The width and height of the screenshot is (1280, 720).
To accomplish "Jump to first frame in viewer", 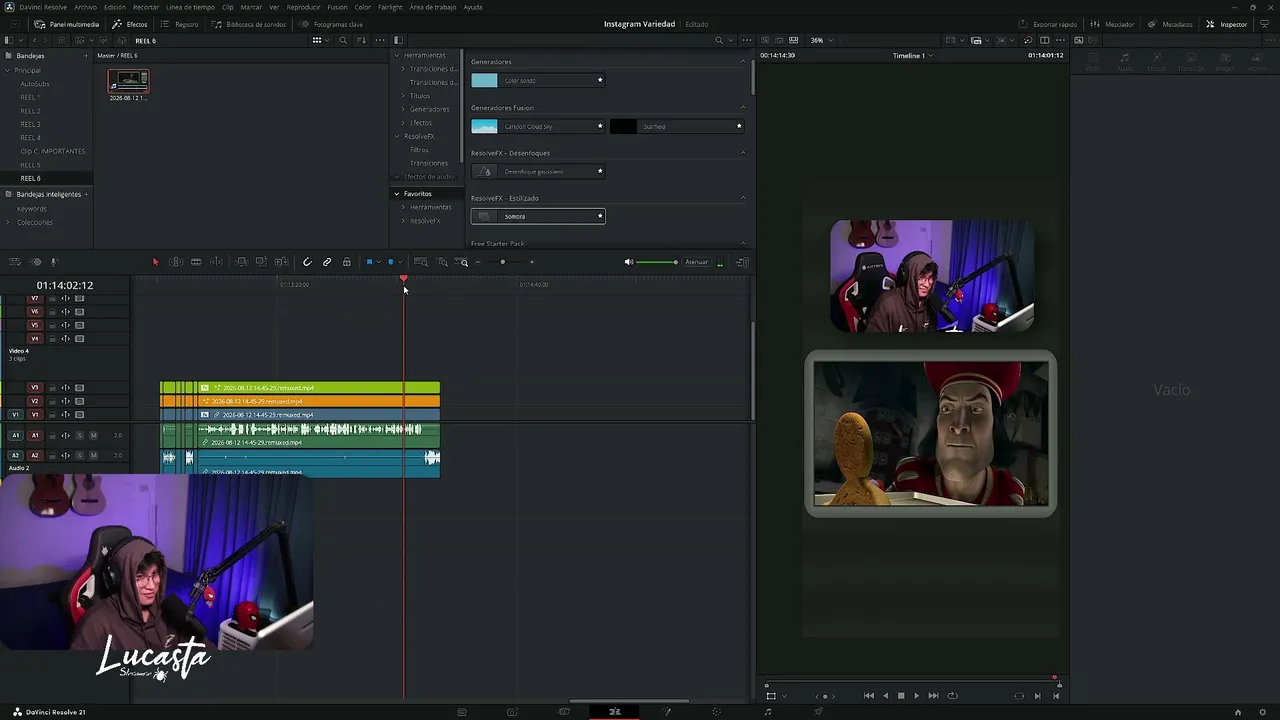I will coord(868,696).
